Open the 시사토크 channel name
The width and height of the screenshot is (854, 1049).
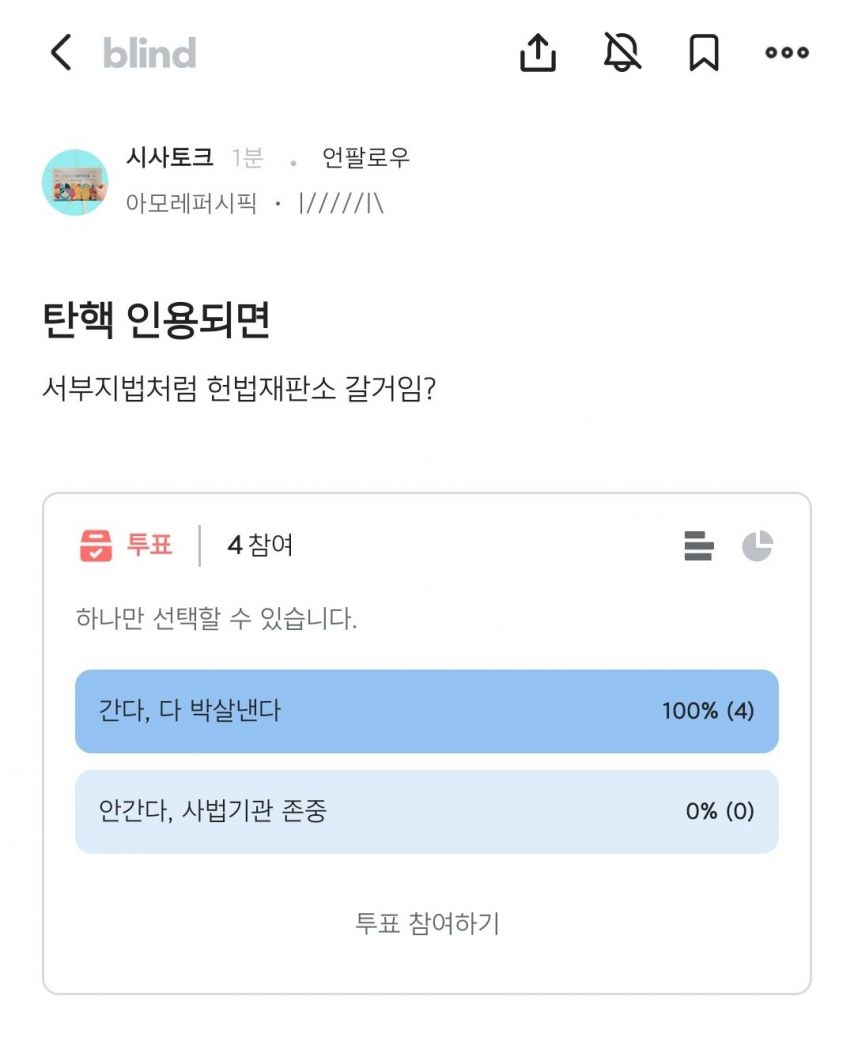[x=170, y=158]
